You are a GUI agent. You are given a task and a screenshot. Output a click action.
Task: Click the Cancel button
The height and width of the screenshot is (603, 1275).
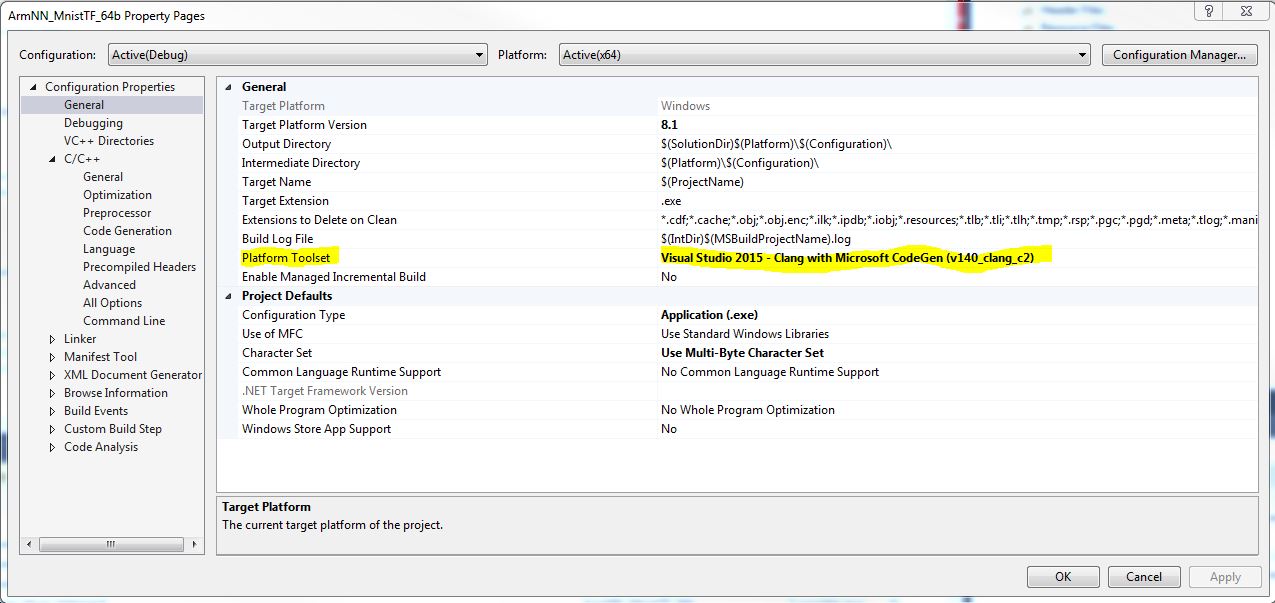[1144, 576]
